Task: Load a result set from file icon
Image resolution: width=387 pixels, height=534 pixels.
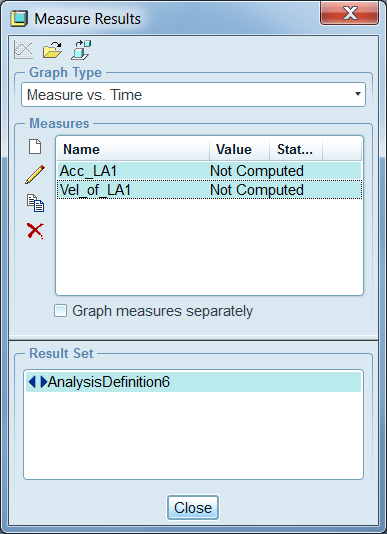Action: (52, 50)
